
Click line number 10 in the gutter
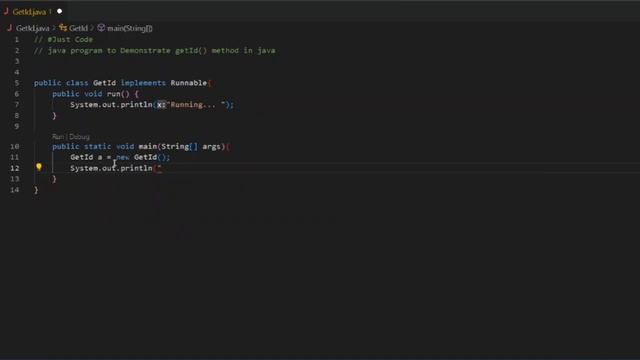click(x=15, y=146)
